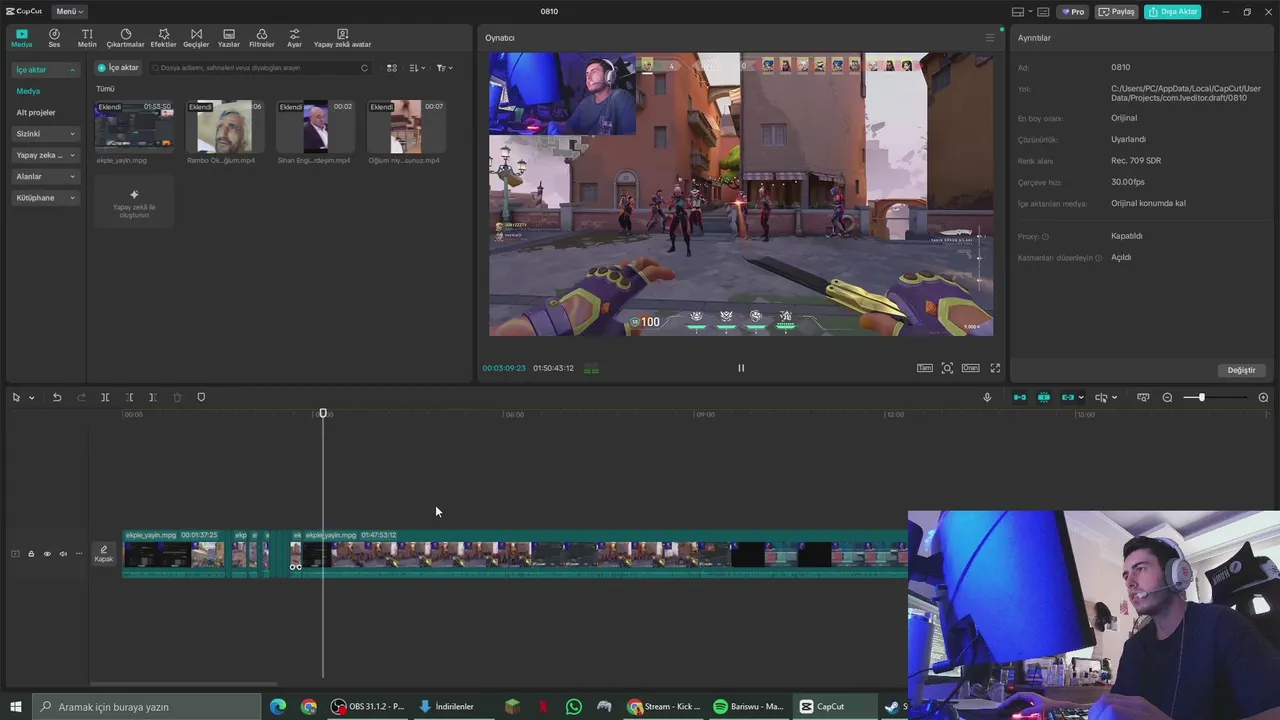Open the Menü dropdown
The width and height of the screenshot is (1280, 720).
69,11
